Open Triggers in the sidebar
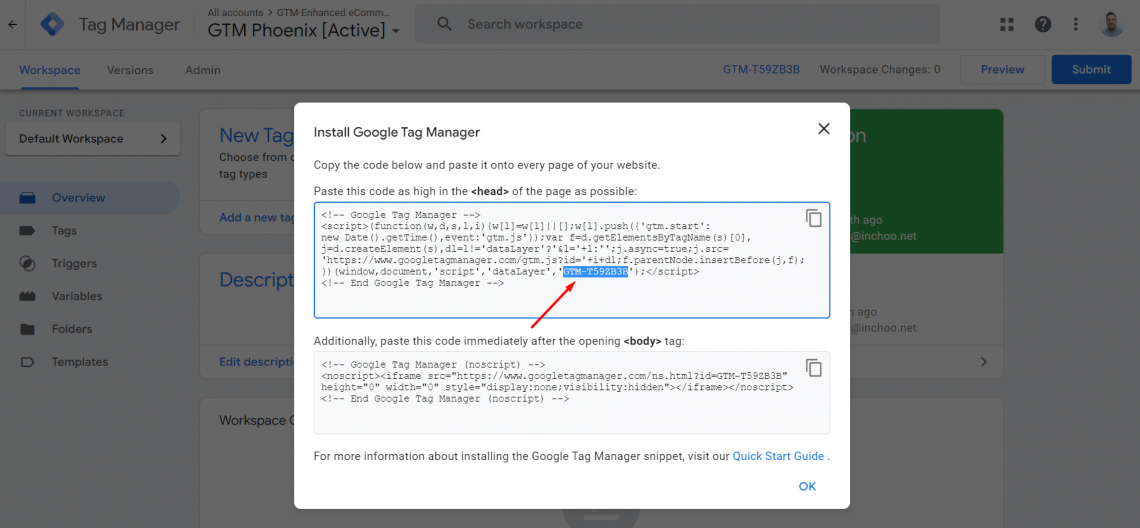The height and width of the screenshot is (528, 1140). 74,264
